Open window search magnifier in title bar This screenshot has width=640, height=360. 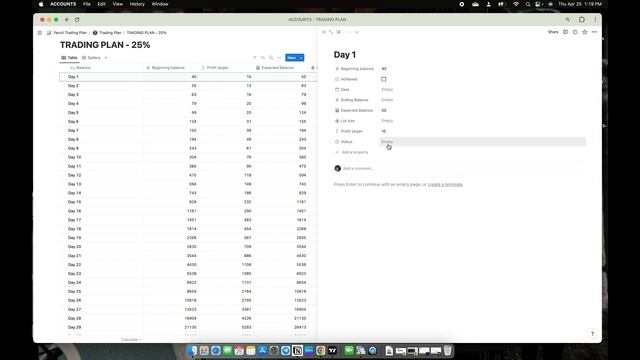point(568,20)
